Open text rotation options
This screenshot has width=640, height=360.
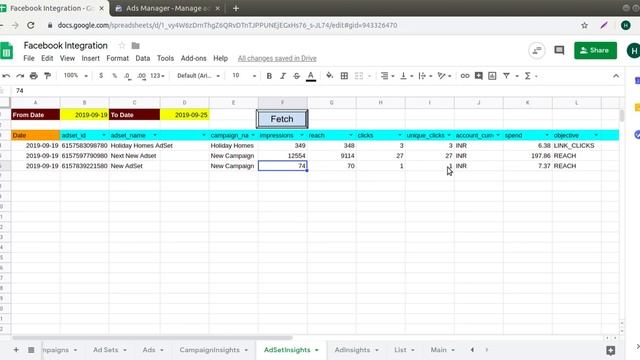click(x=444, y=76)
